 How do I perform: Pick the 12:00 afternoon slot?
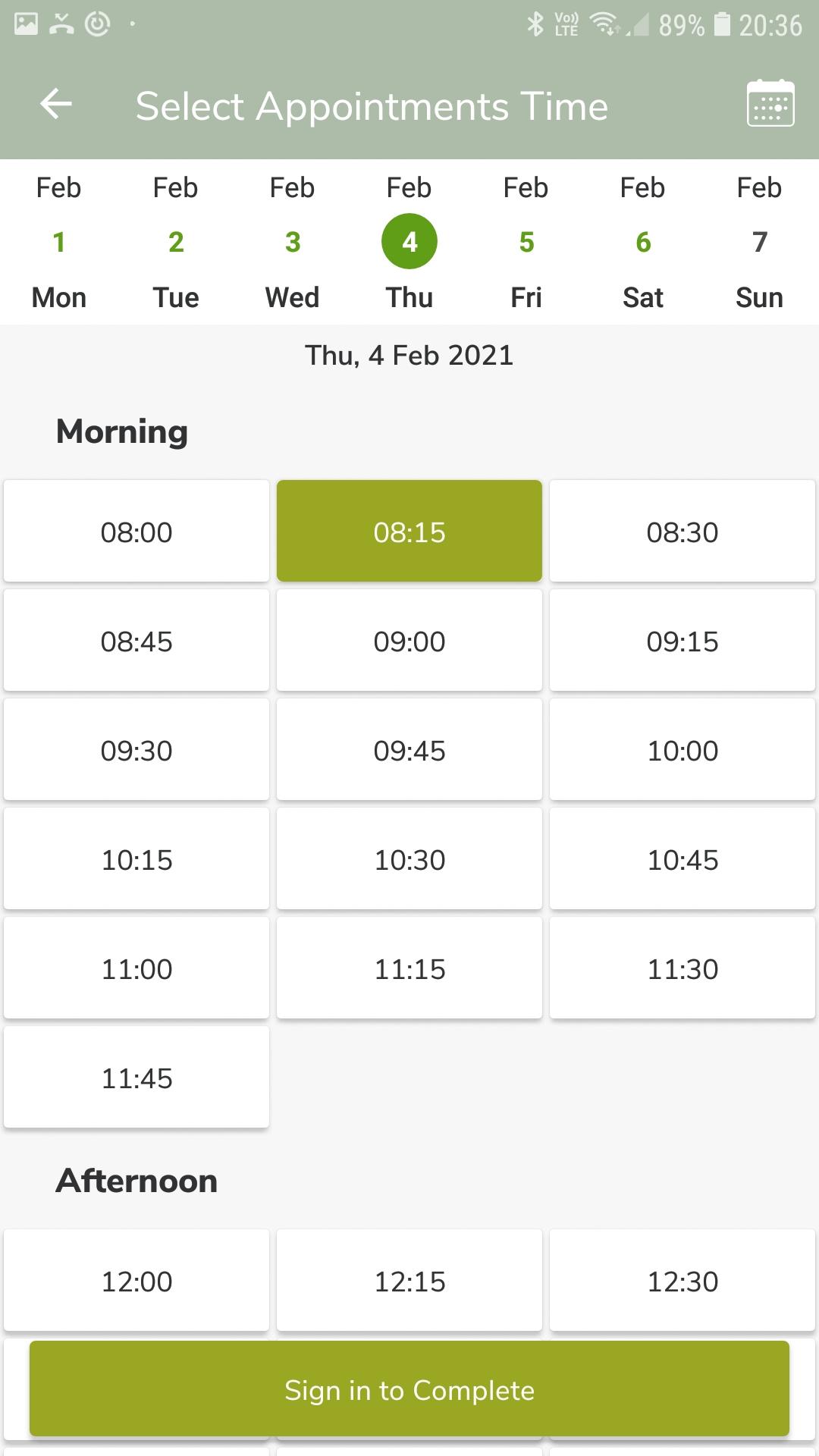[136, 1281]
